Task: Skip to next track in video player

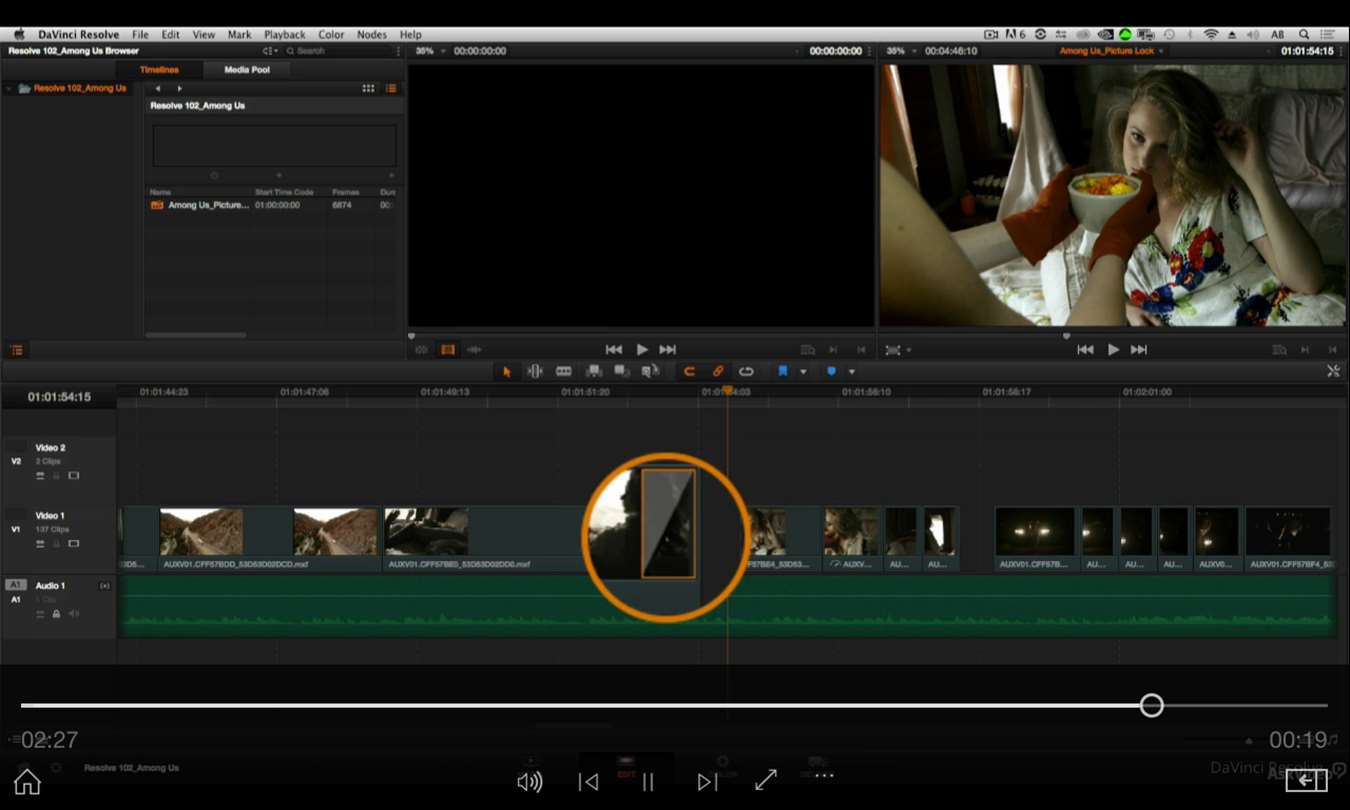Action: (x=707, y=782)
